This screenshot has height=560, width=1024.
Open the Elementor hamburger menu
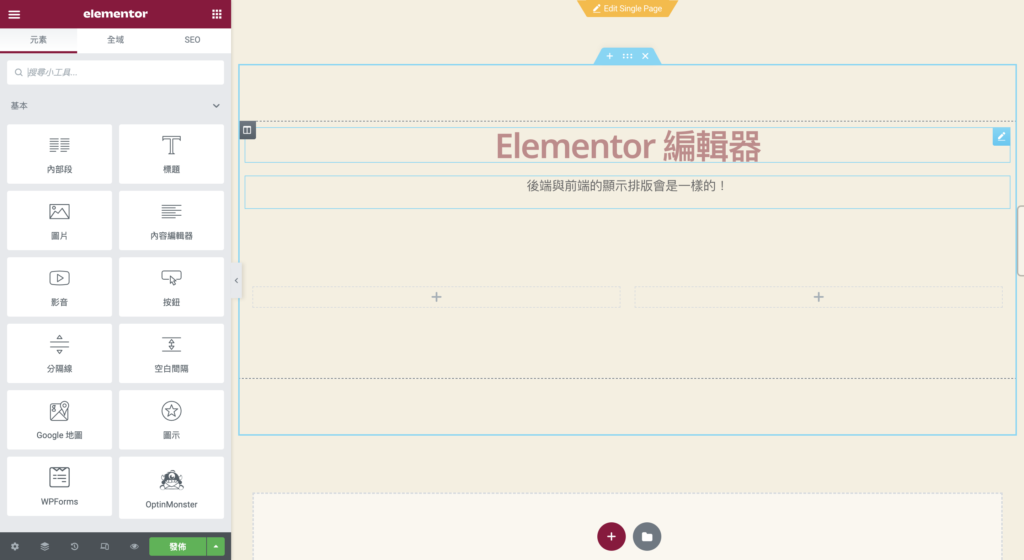coord(14,14)
